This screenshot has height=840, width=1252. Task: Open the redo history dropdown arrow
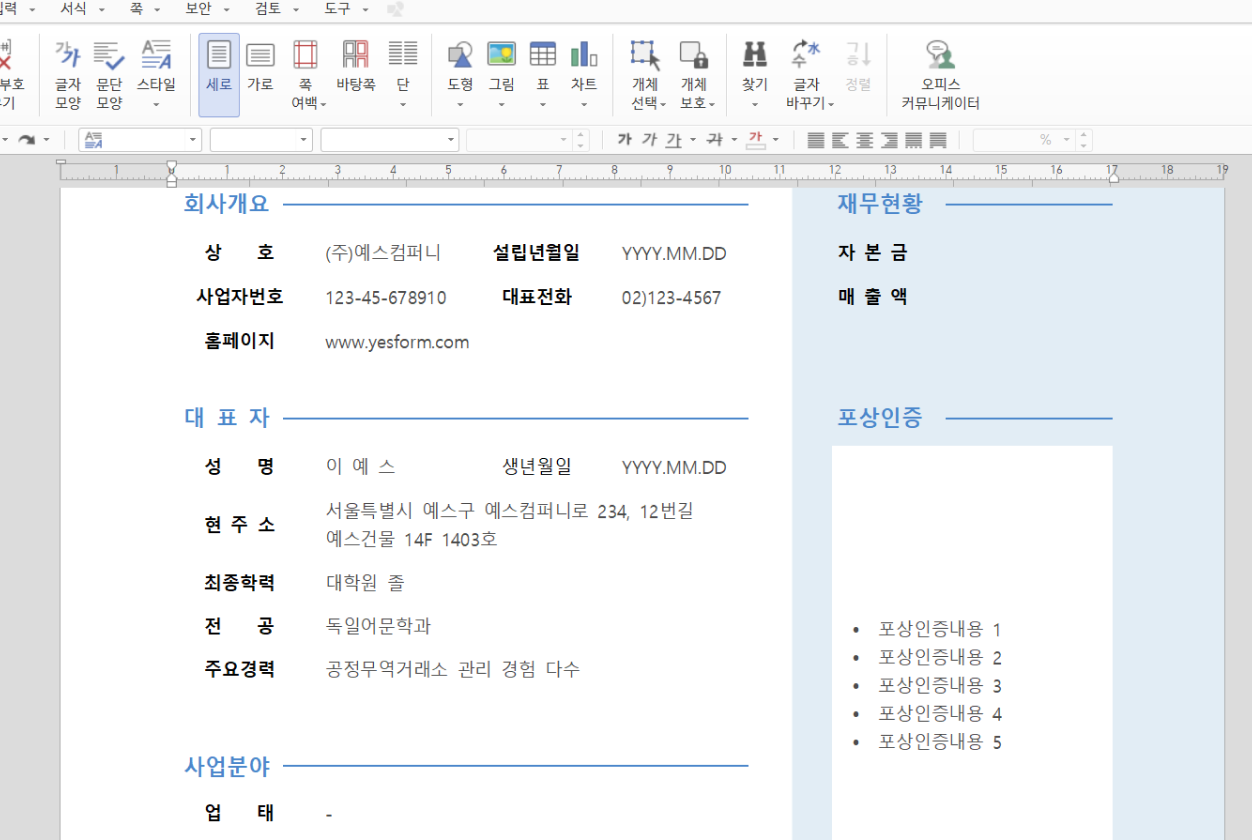(x=46, y=140)
